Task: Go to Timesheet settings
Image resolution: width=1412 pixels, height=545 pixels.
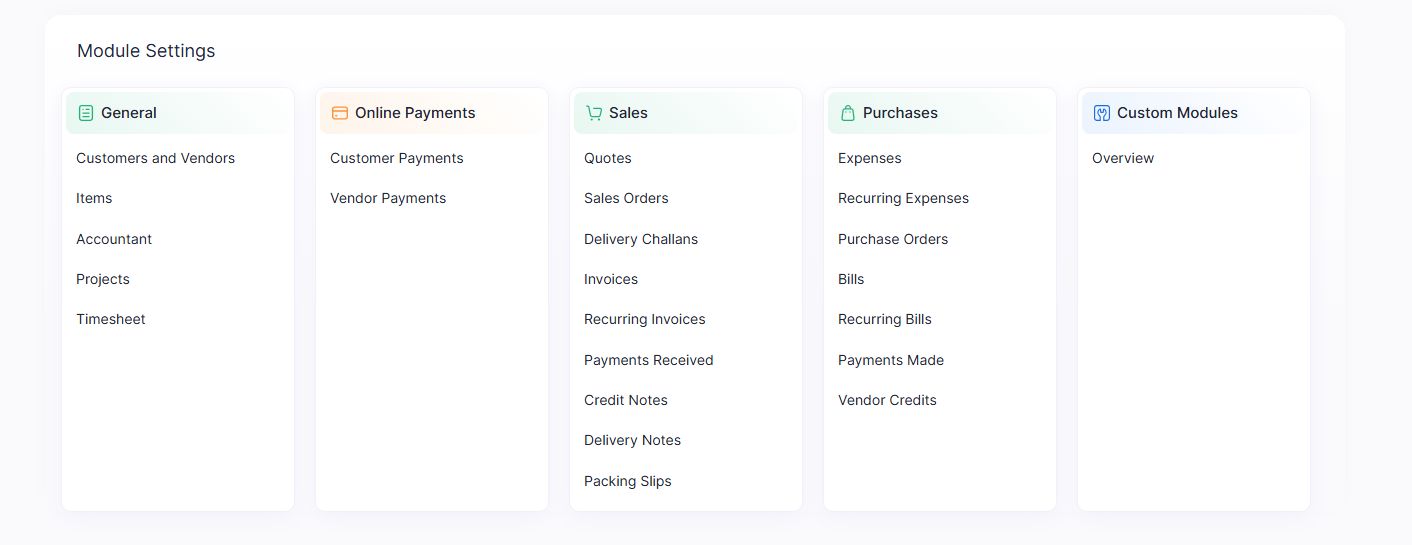Action: (x=111, y=319)
